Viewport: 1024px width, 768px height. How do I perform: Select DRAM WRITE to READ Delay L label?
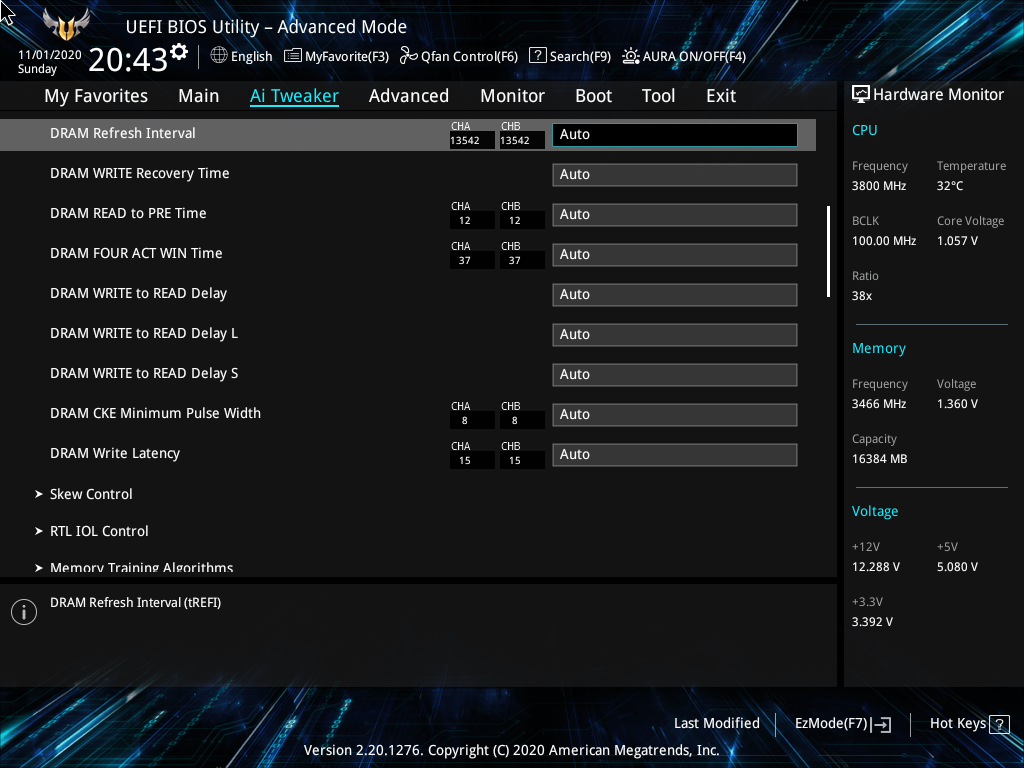click(144, 333)
